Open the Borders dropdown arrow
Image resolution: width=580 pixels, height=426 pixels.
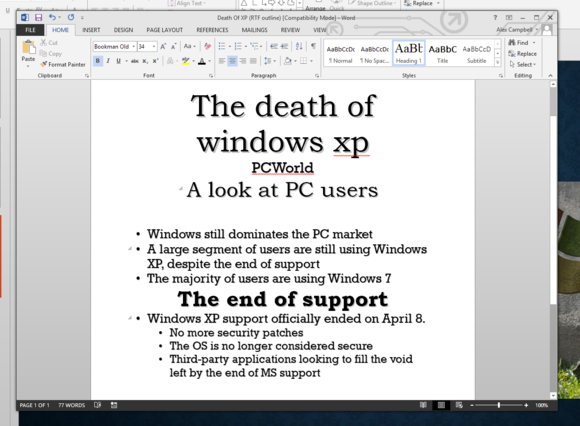[x=311, y=61]
